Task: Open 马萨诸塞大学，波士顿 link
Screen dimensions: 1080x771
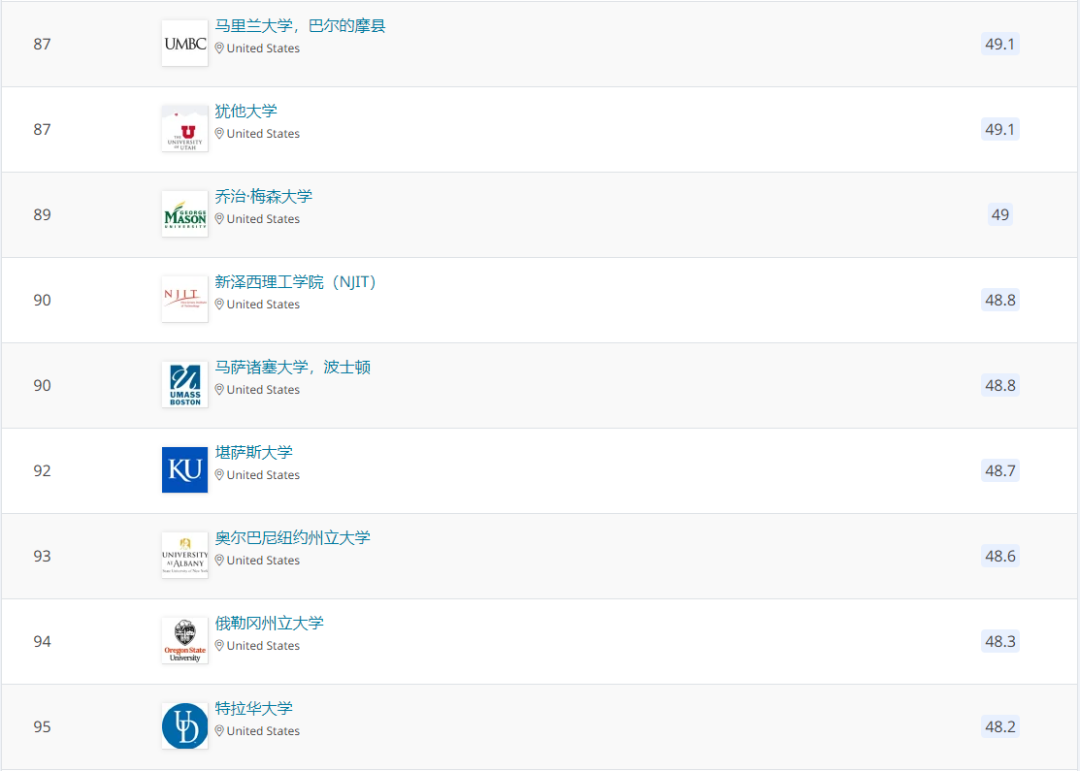Action: coord(293,367)
